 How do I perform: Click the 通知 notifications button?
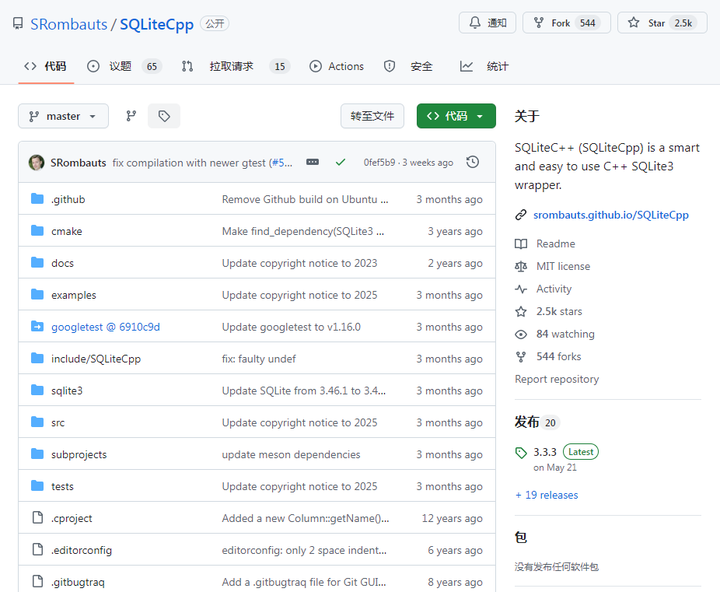pyautogui.click(x=487, y=23)
